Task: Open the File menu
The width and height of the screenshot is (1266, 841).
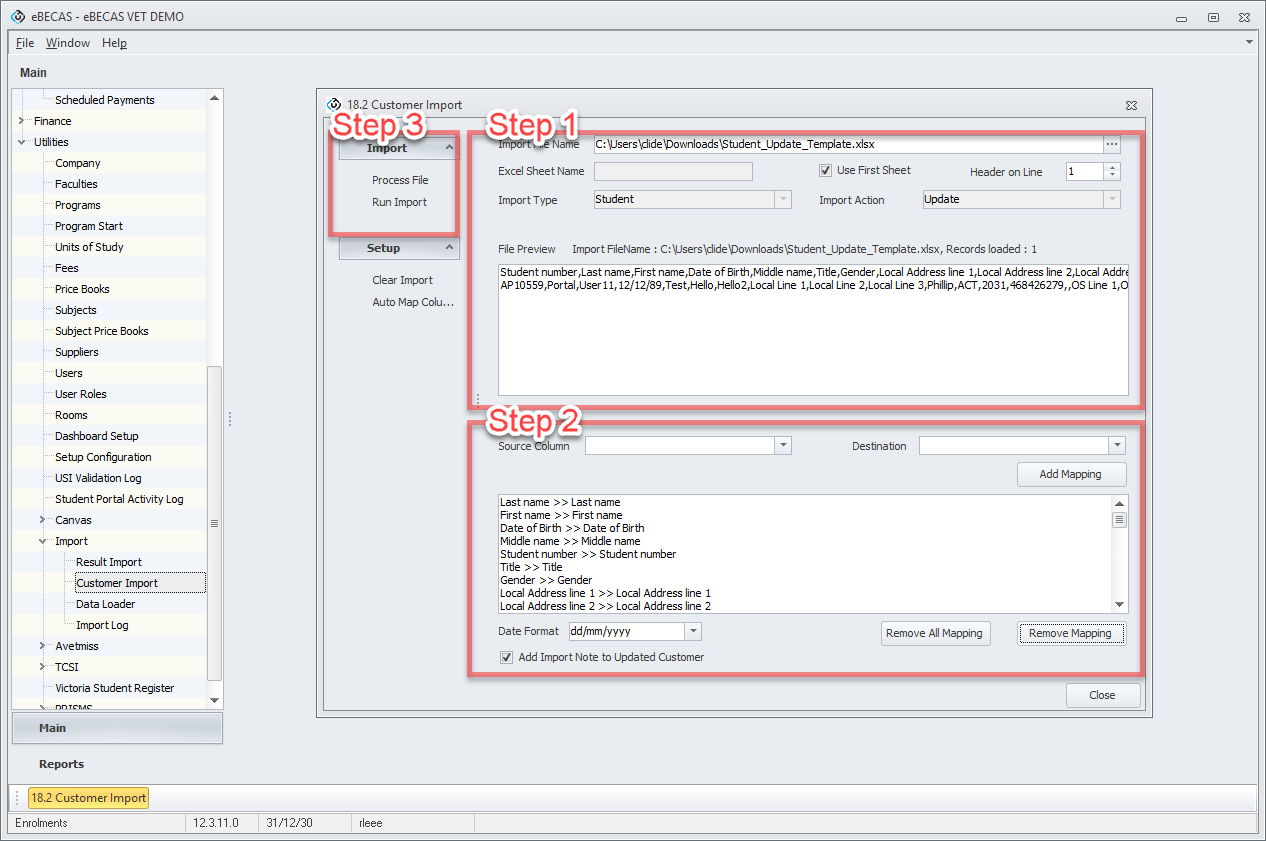Action: click(25, 43)
